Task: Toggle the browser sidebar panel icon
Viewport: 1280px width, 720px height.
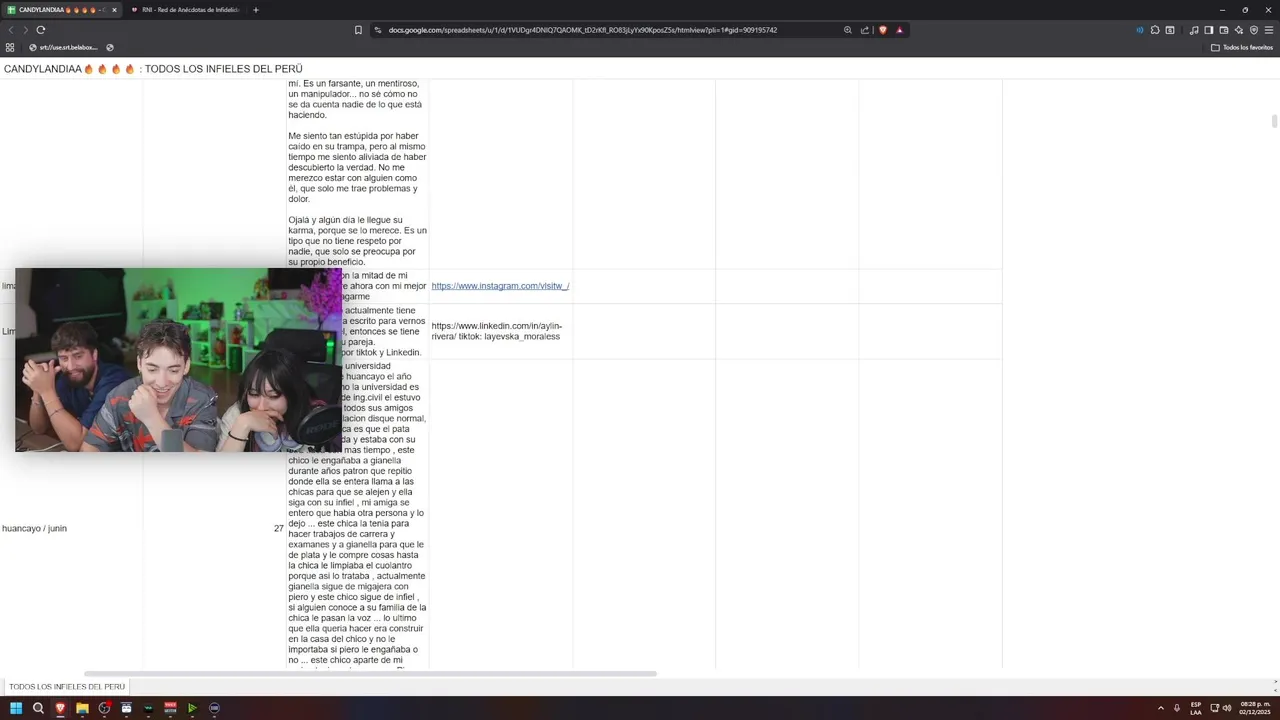Action: [1208, 30]
